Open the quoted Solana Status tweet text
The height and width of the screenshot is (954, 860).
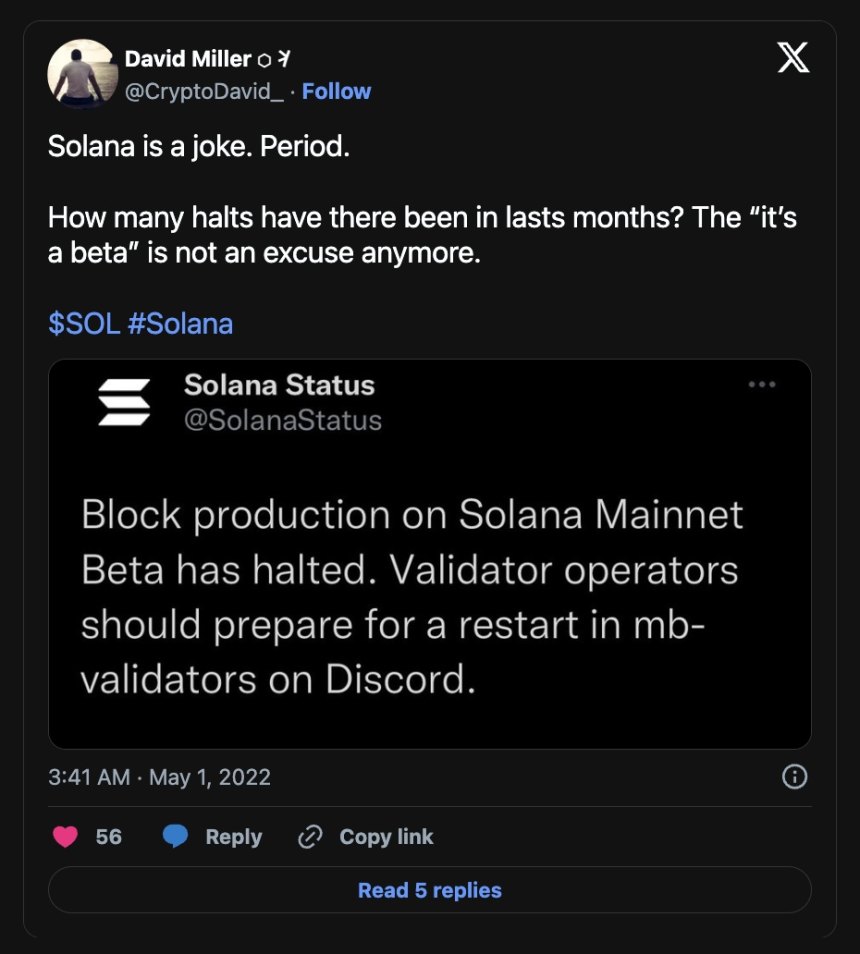(x=412, y=597)
